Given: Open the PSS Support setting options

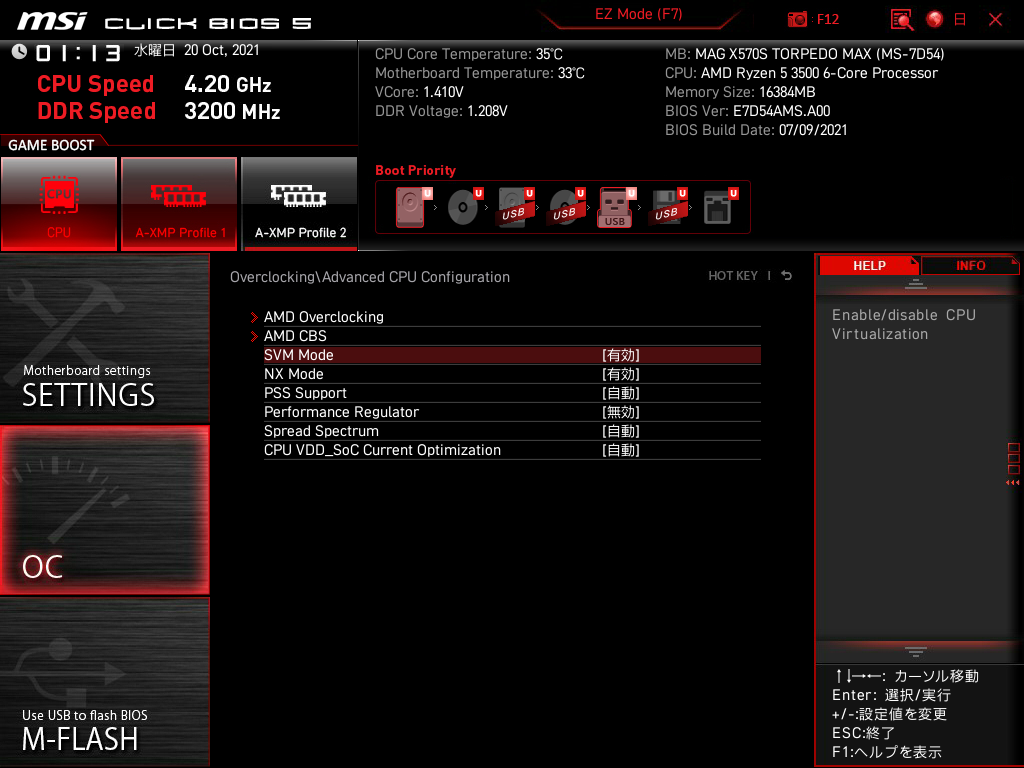Looking at the screenshot, I should pos(305,392).
